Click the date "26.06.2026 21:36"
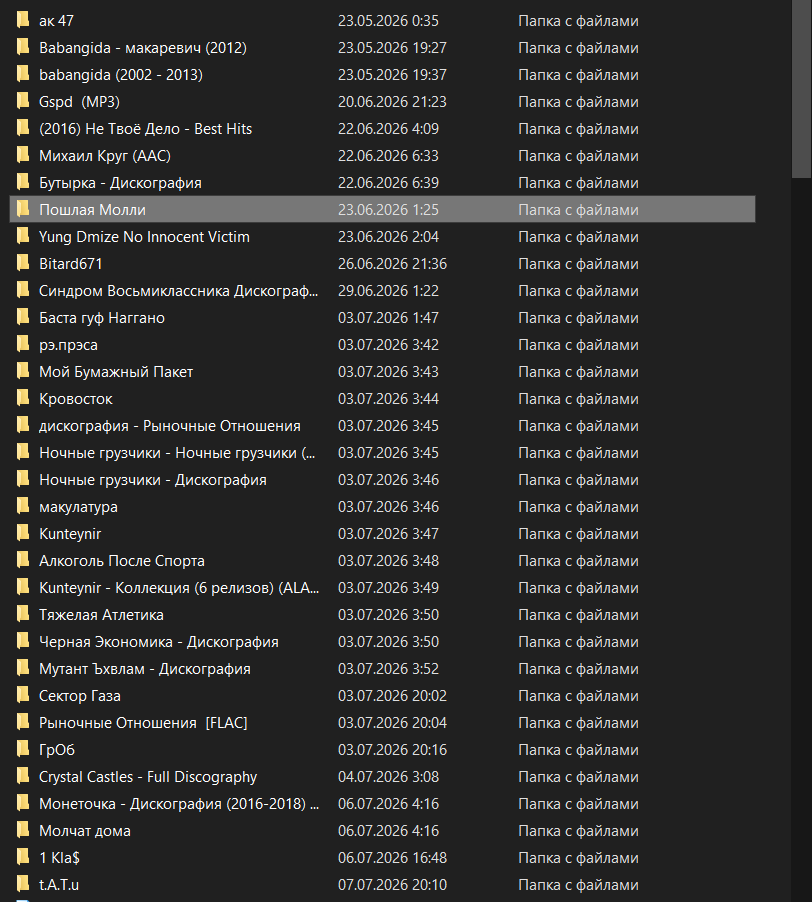This screenshot has width=812, height=902. (x=392, y=264)
